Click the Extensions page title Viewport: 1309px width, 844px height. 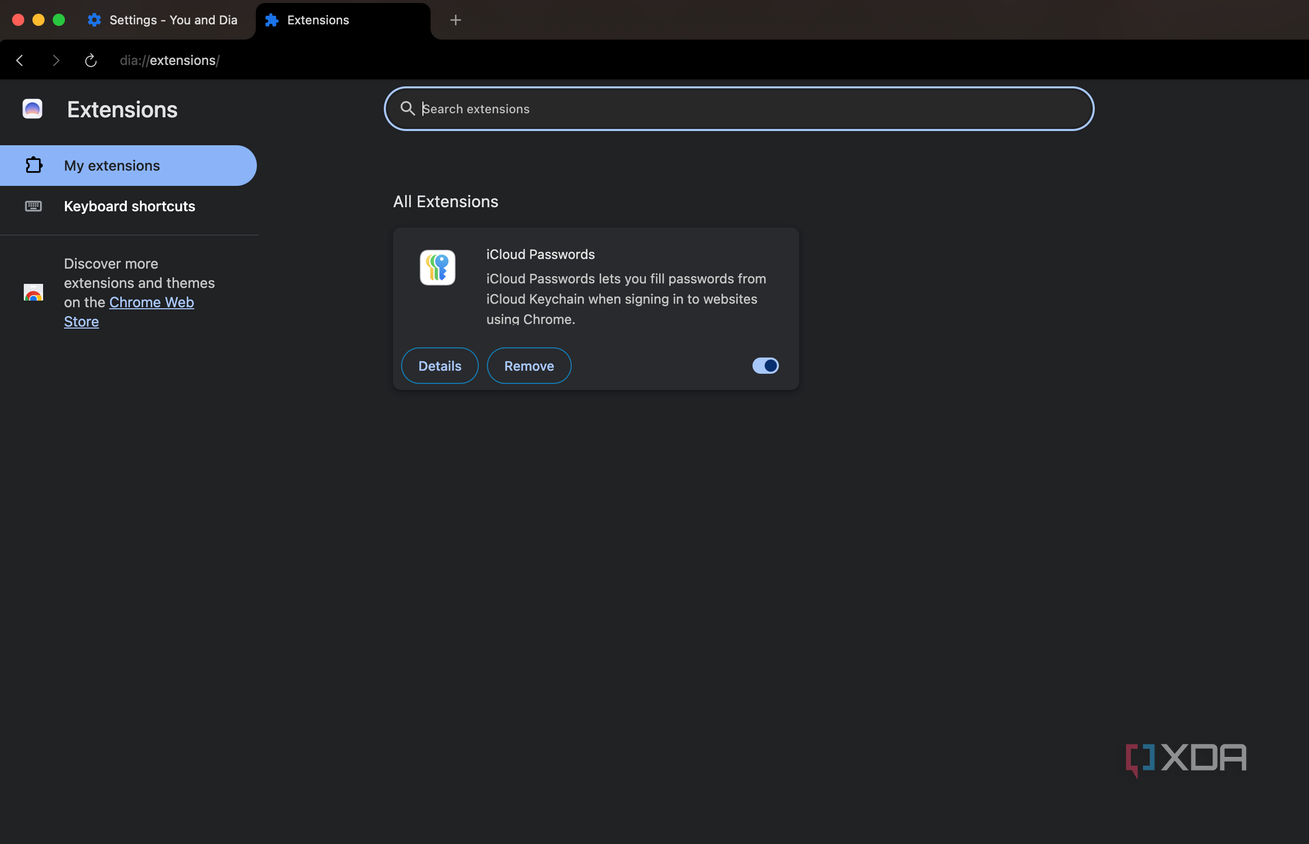pyautogui.click(x=122, y=109)
